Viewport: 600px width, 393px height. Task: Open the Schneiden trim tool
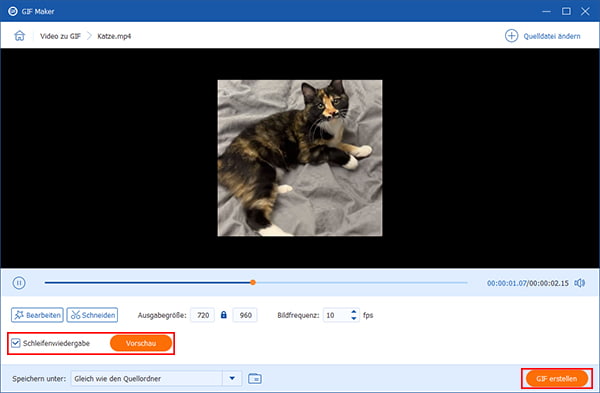[x=92, y=315]
